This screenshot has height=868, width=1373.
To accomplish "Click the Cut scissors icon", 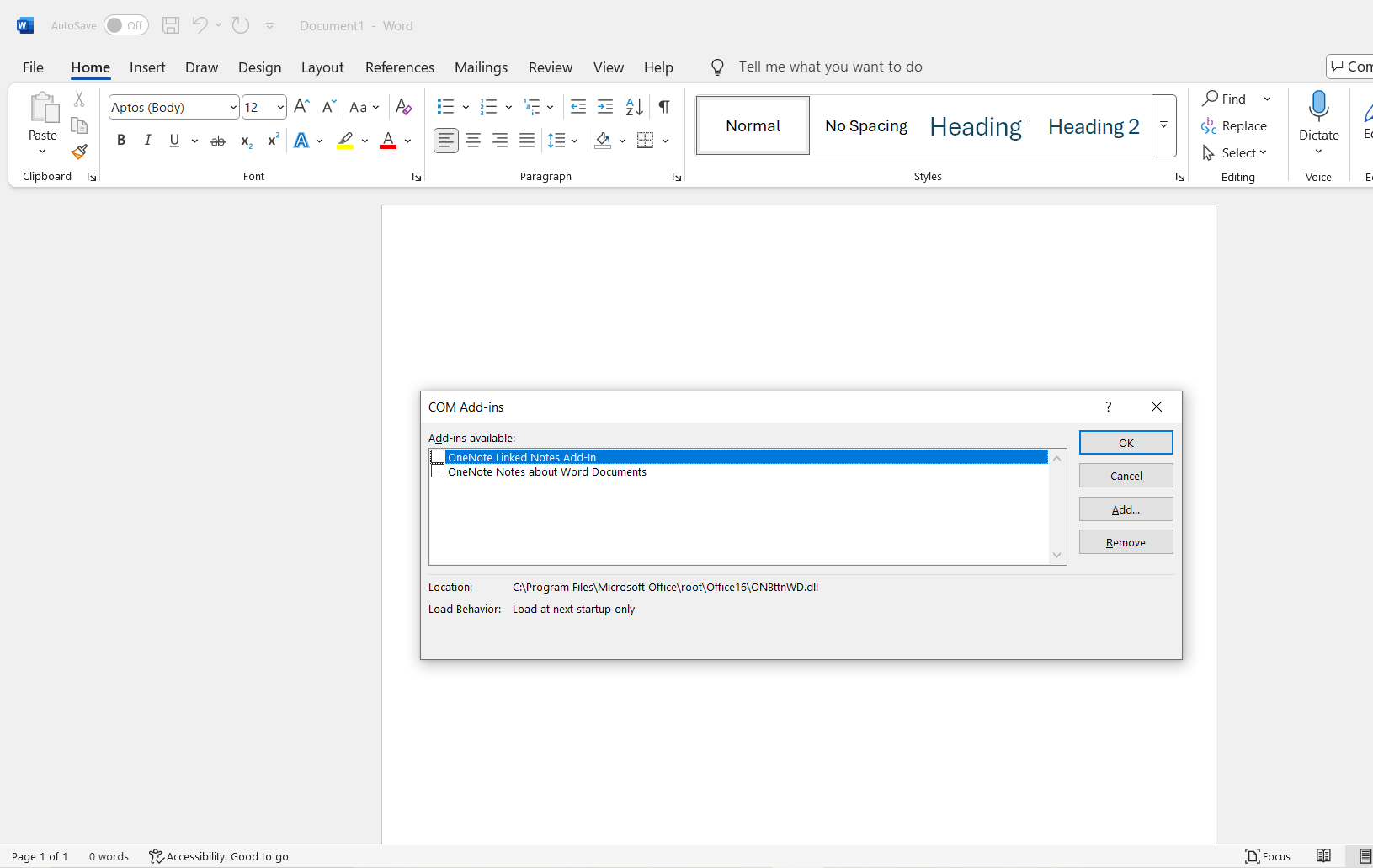I will 79,99.
